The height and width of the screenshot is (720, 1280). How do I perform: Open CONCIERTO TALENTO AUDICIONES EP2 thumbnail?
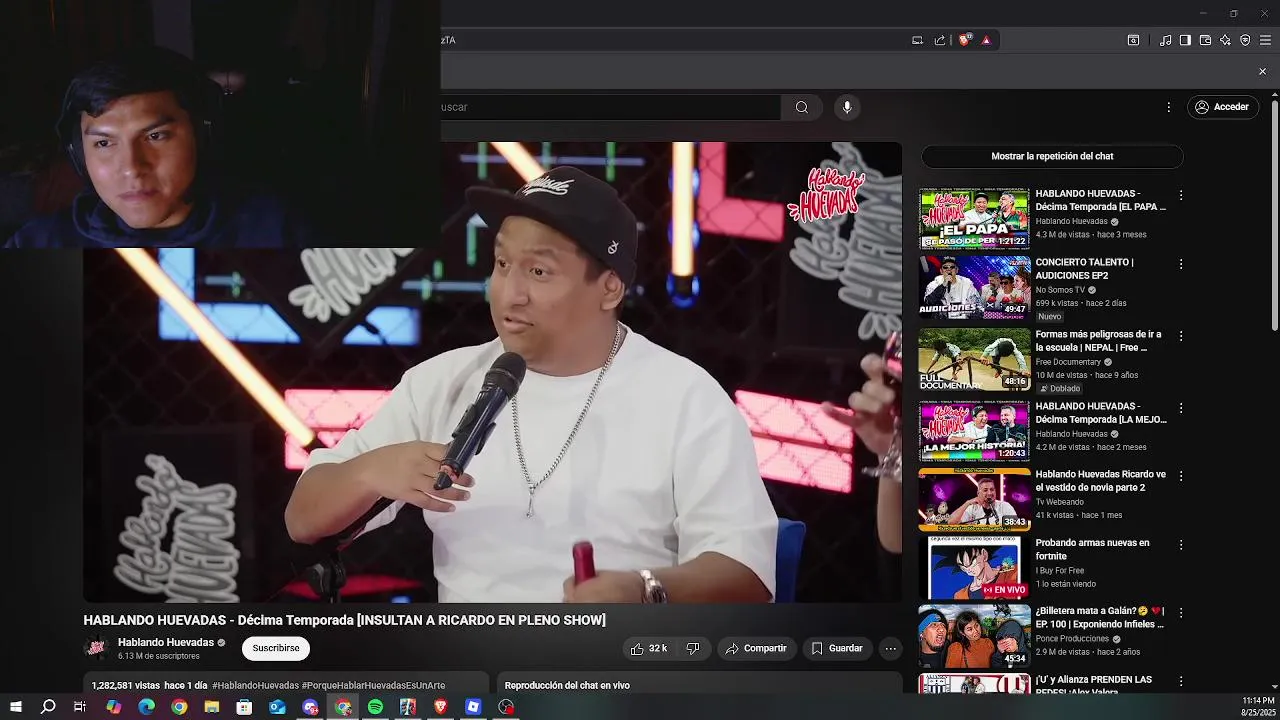click(974, 286)
